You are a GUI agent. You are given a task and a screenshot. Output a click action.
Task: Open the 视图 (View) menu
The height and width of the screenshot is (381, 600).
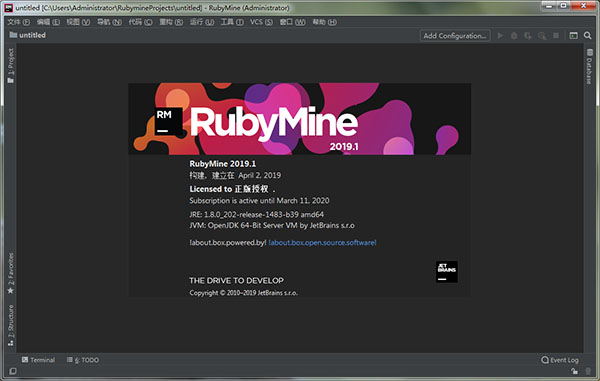pyautogui.click(x=78, y=22)
